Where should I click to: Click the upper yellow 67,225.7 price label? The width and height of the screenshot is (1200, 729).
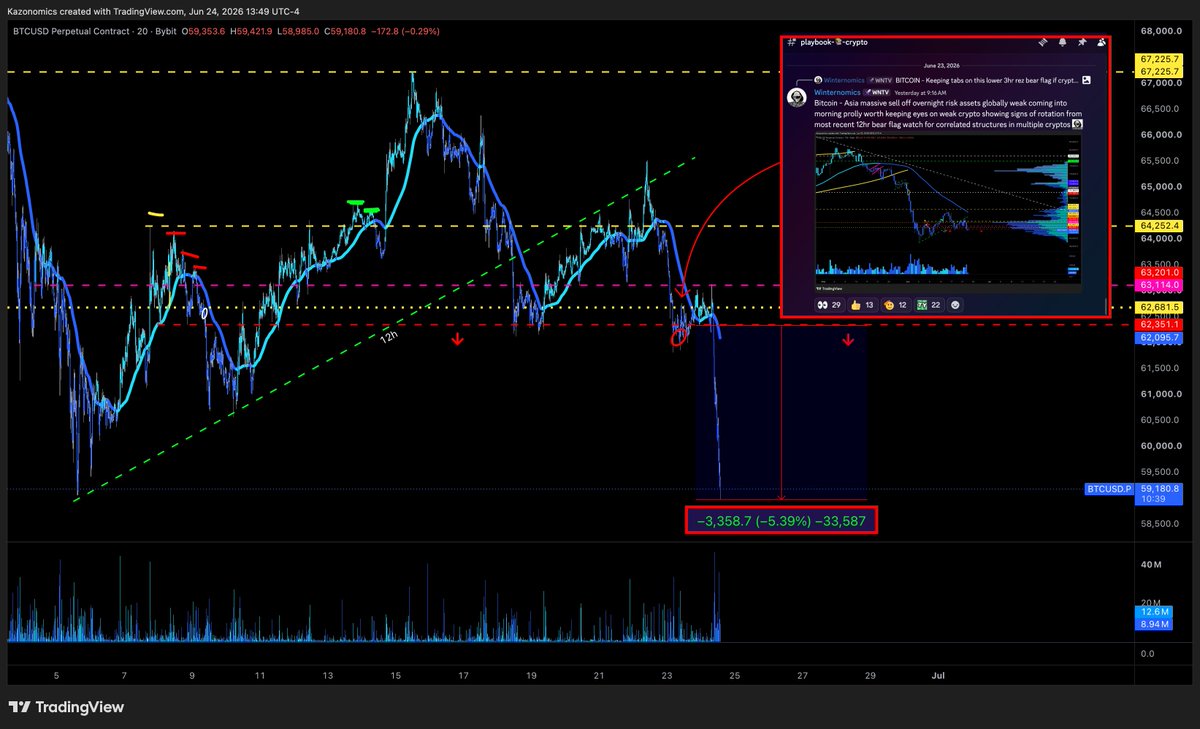(1160, 62)
